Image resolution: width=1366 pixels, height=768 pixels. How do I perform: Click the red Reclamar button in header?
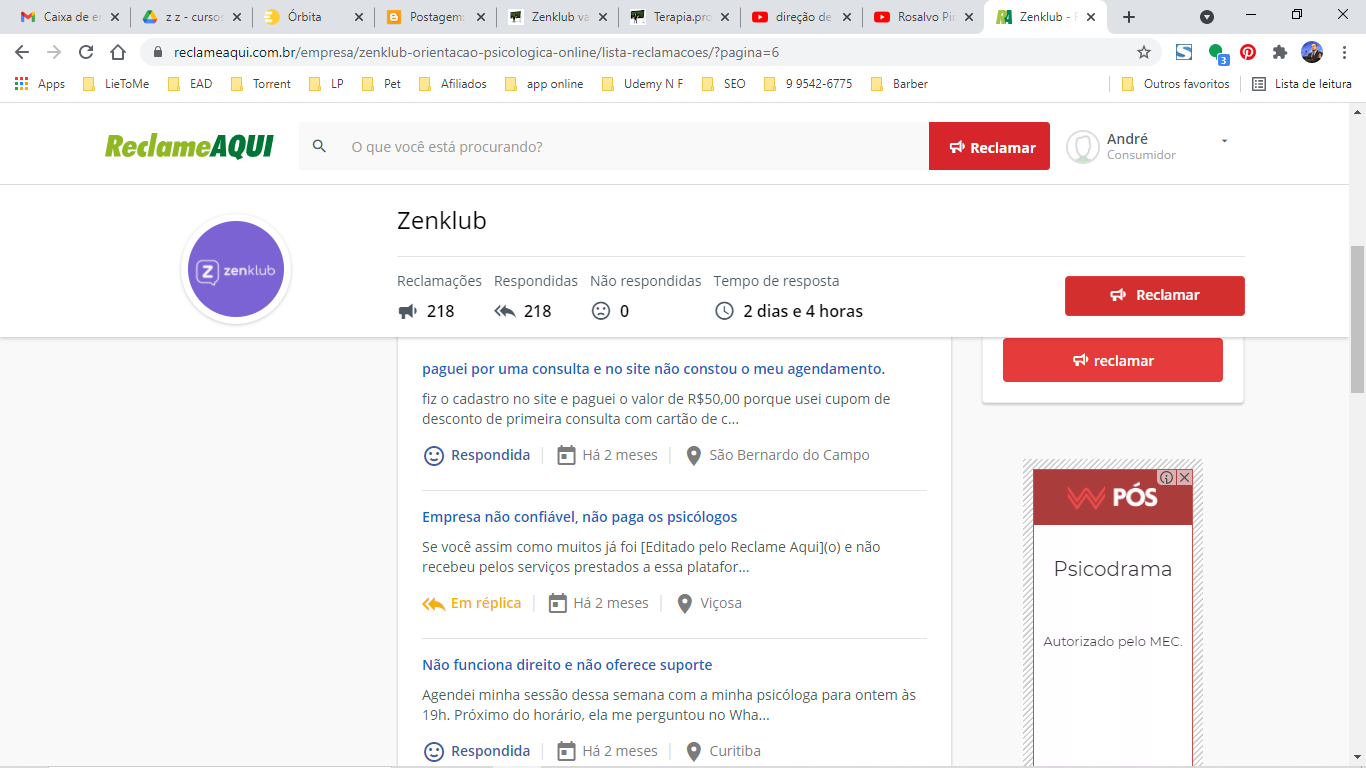click(x=989, y=146)
